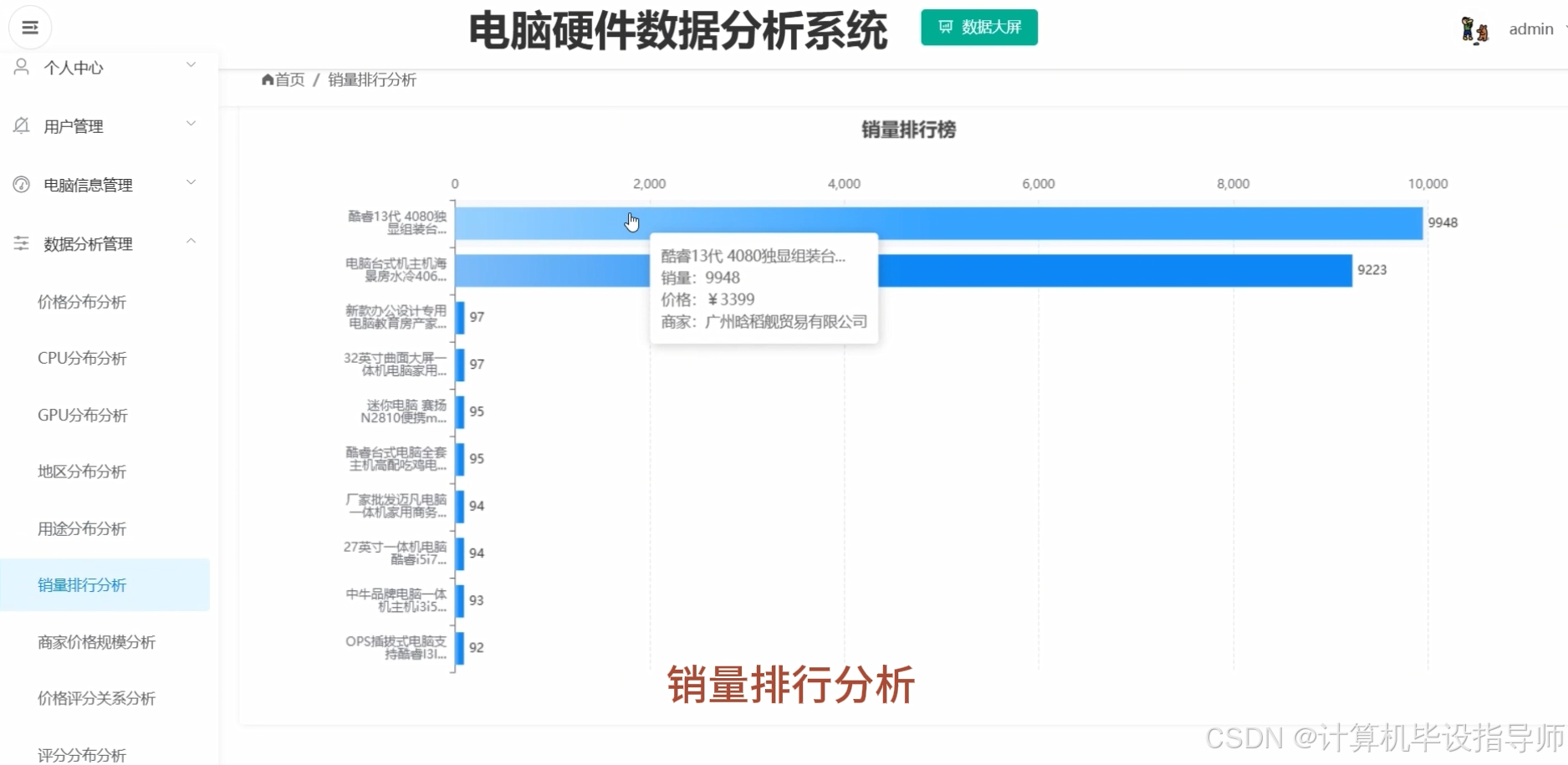Click the admin avatar image

pos(1473,28)
